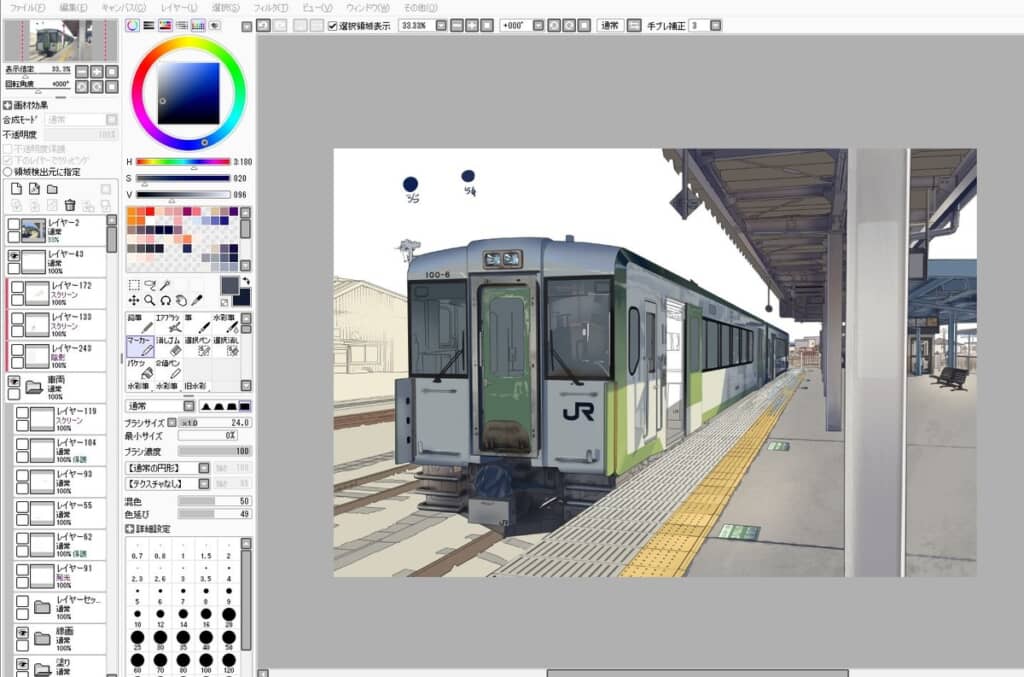Choose the airbrush (エアブラシ) tool
Screen dimensions: 1024x677
(168, 323)
